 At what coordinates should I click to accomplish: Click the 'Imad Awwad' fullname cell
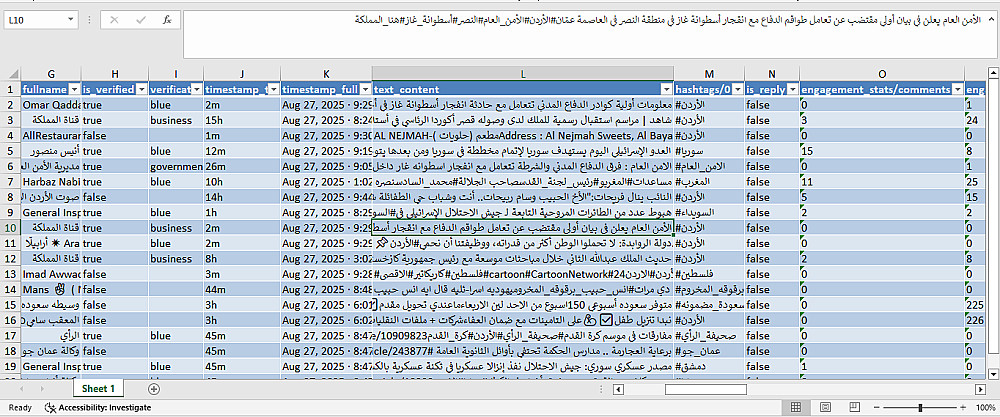tap(51, 274)
